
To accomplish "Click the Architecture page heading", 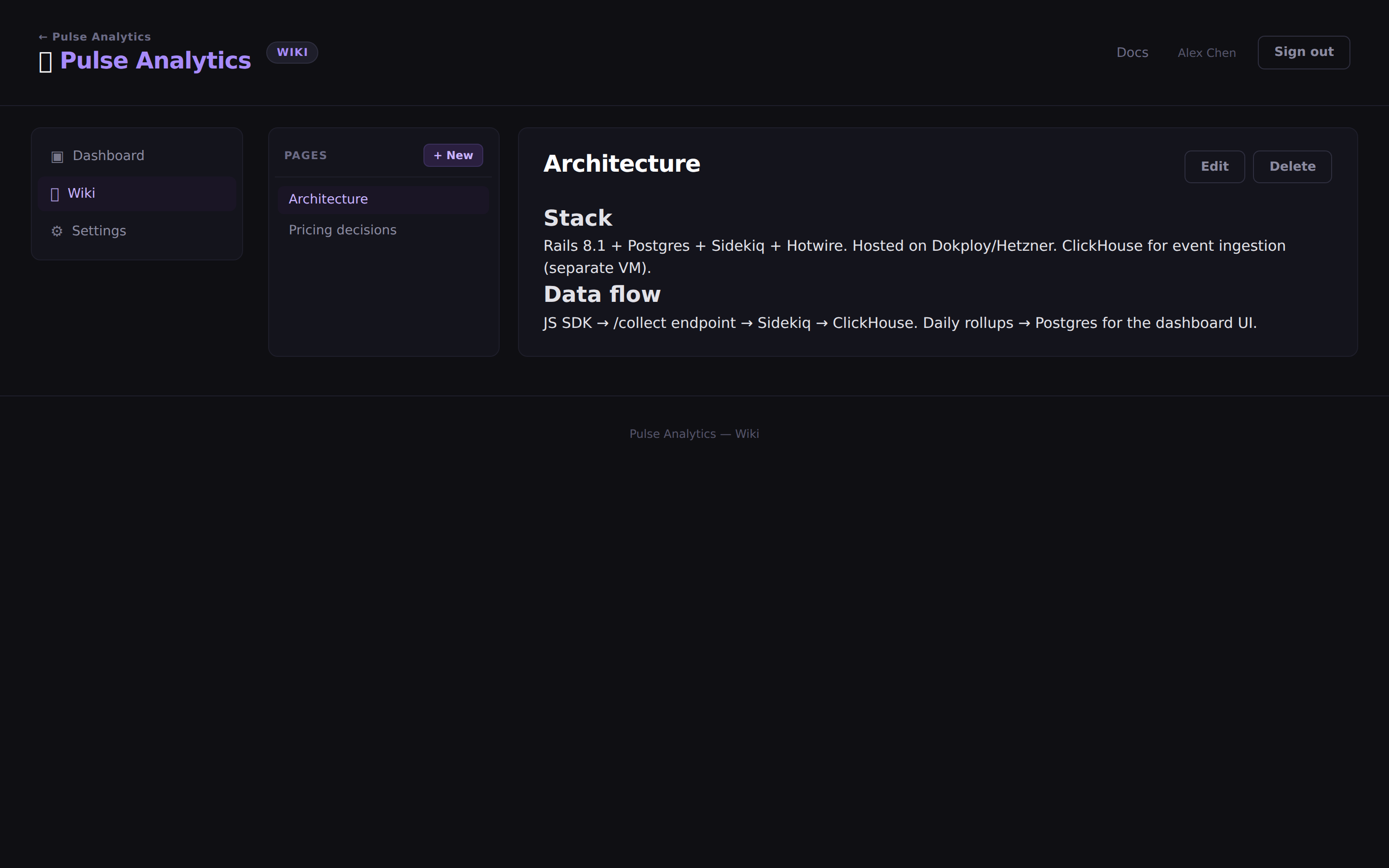I will coord(622,164).
